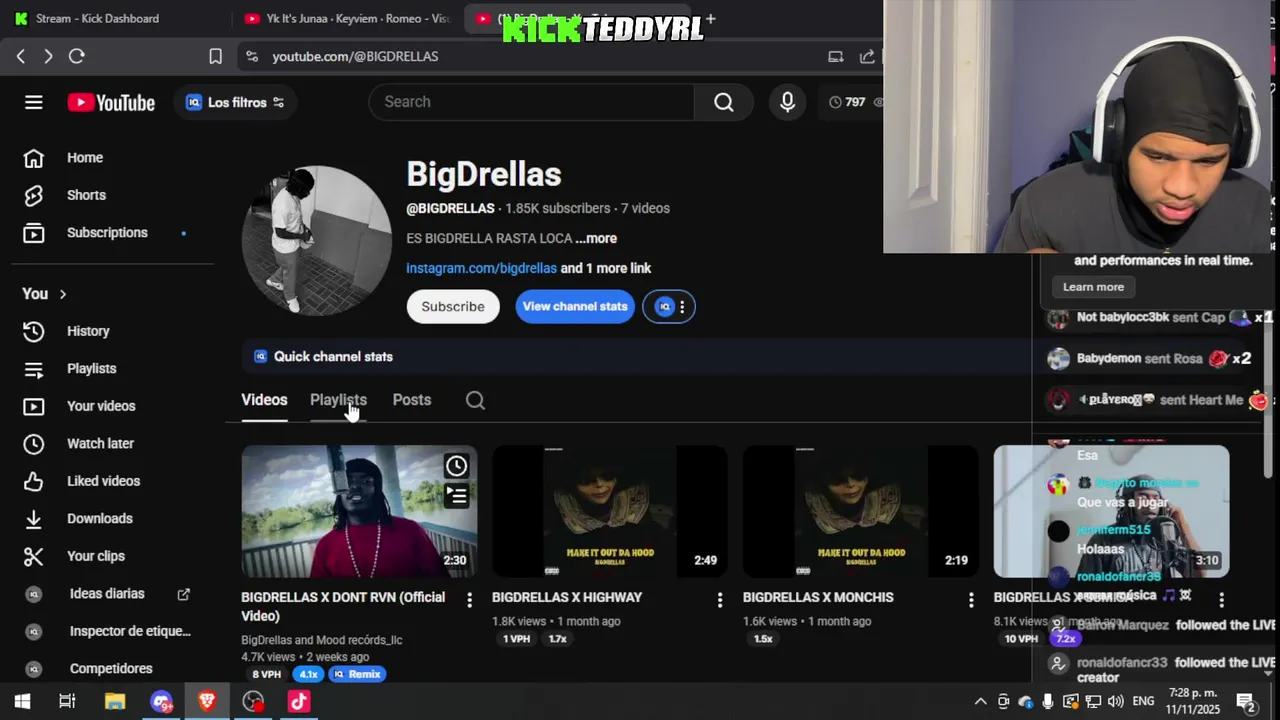Open Windows notification center icon
This screenshot has height=720, width=1280.
[1246, 701]
